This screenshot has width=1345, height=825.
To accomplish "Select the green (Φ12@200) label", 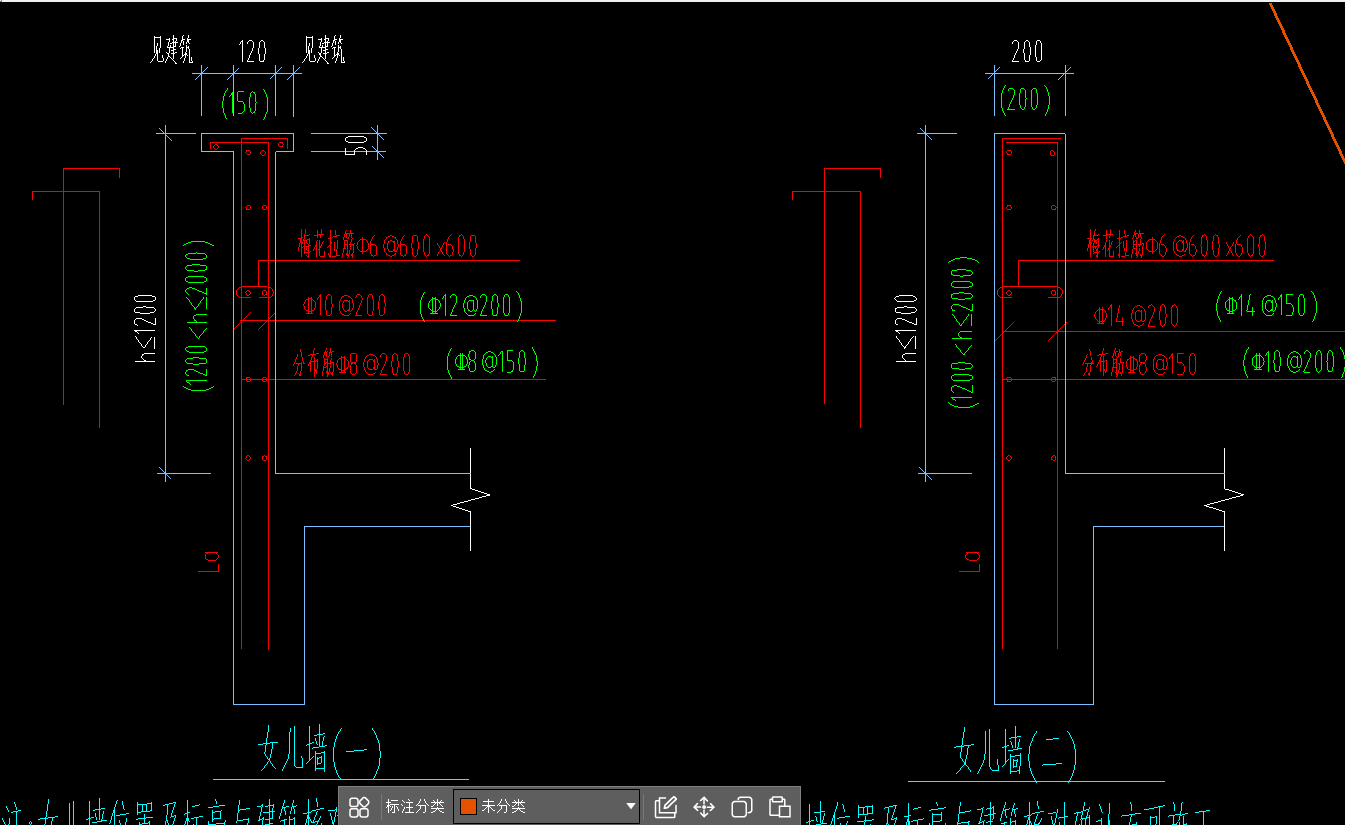I will point(471,306).
